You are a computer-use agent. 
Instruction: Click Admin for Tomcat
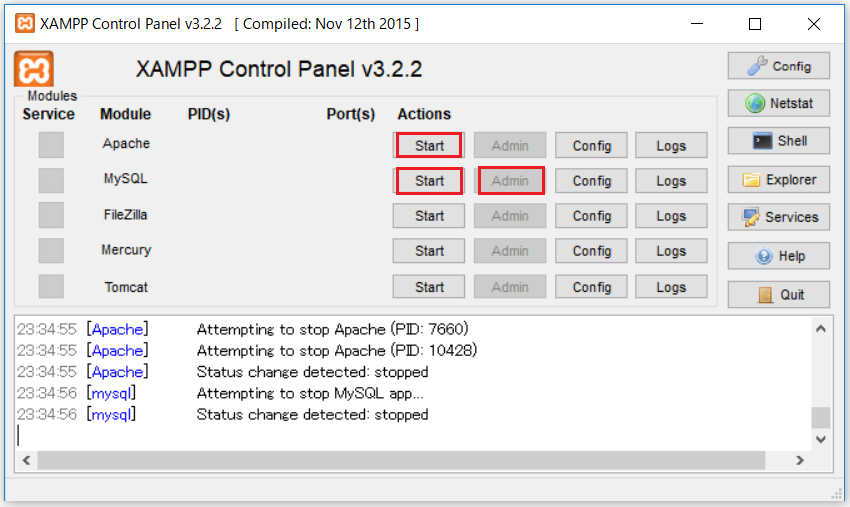(x=510, y=287)
